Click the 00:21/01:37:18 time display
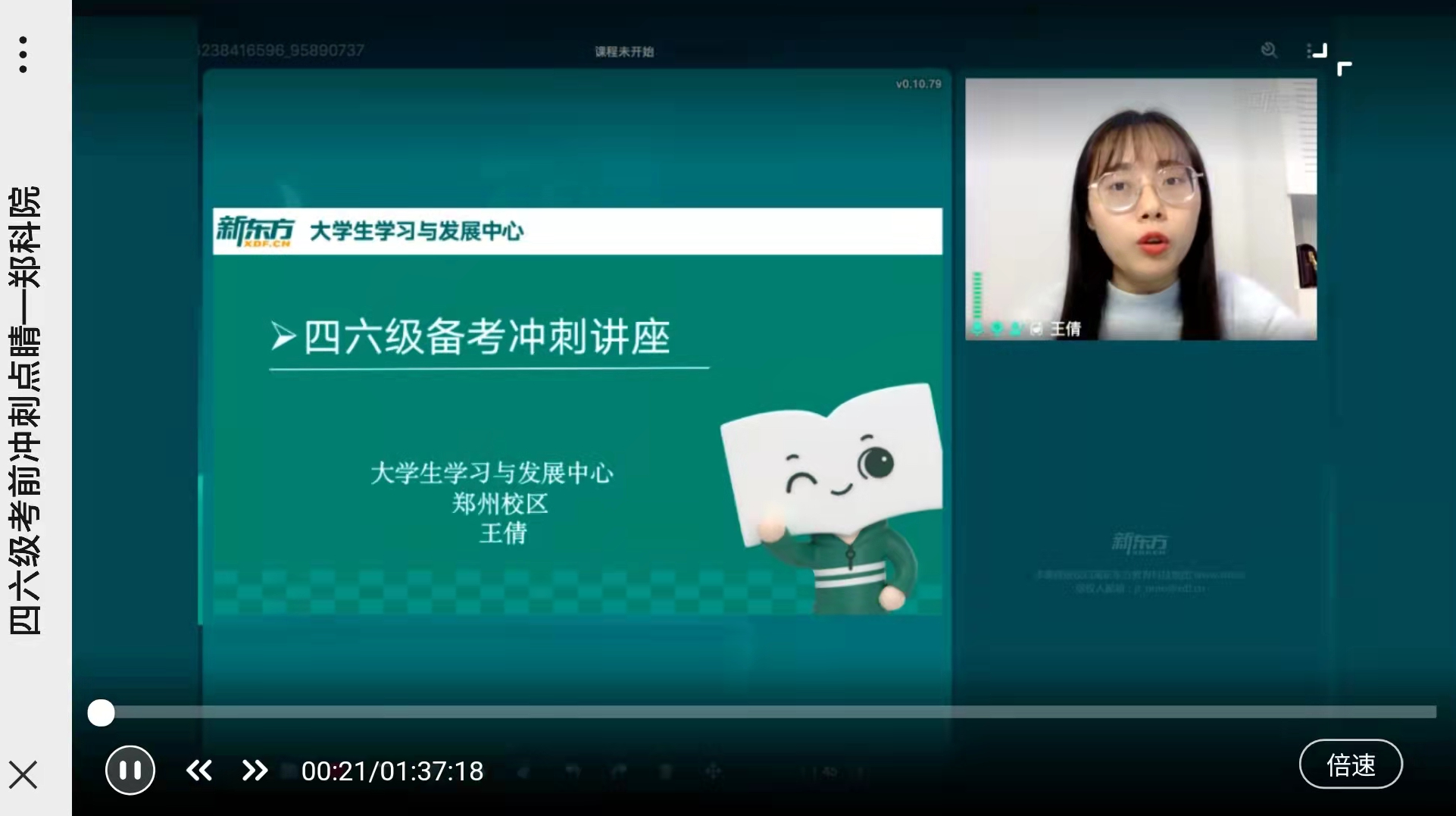This screenshot has width=1456, height=816. point(392,771)
